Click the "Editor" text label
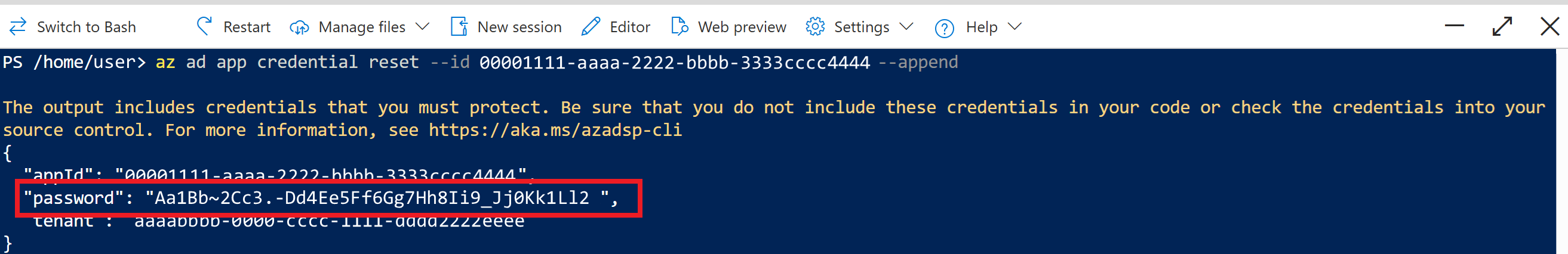The height and width of the screenshot is (254, 1568). click(x=629, y=27)
